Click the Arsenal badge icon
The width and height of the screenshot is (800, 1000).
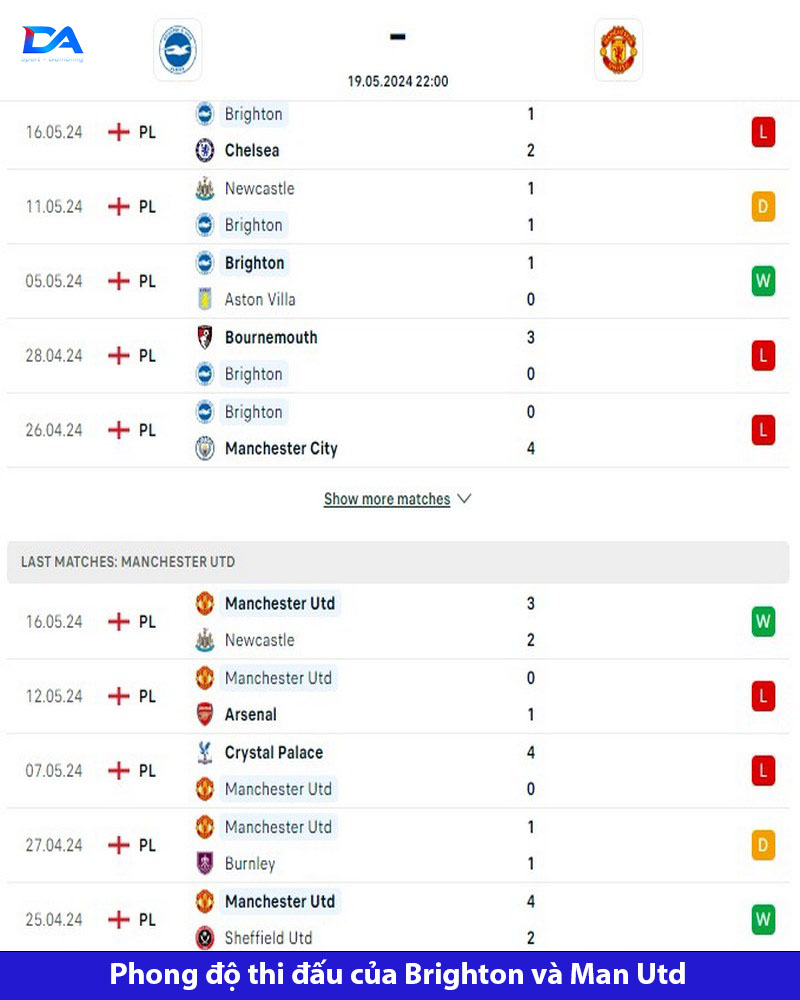[205, 714]
